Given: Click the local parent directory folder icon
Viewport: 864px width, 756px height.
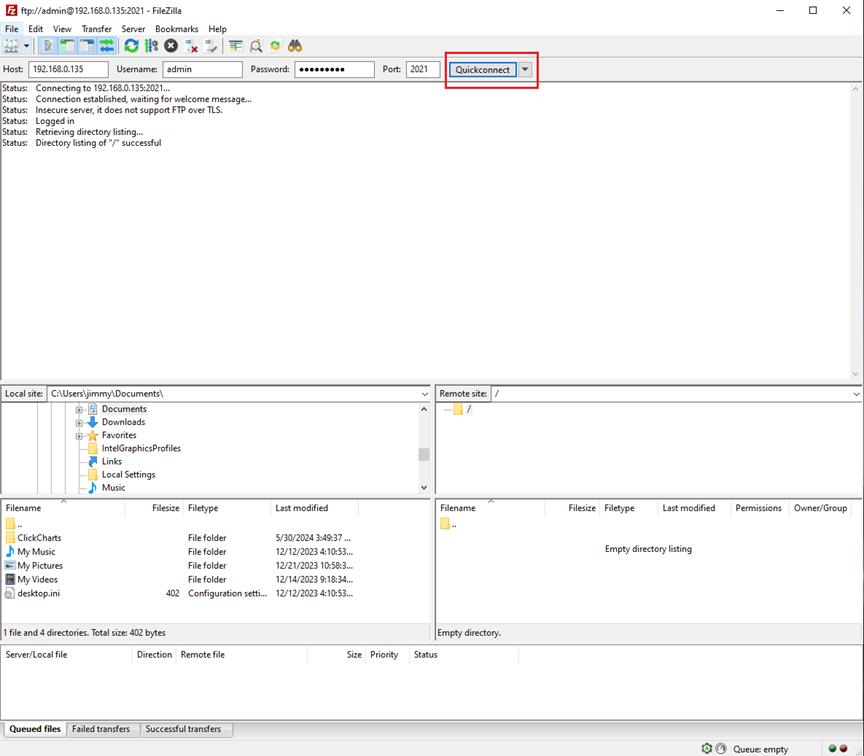Looking at the screenshot, I should pyautogui.click(x=10, y=524).
